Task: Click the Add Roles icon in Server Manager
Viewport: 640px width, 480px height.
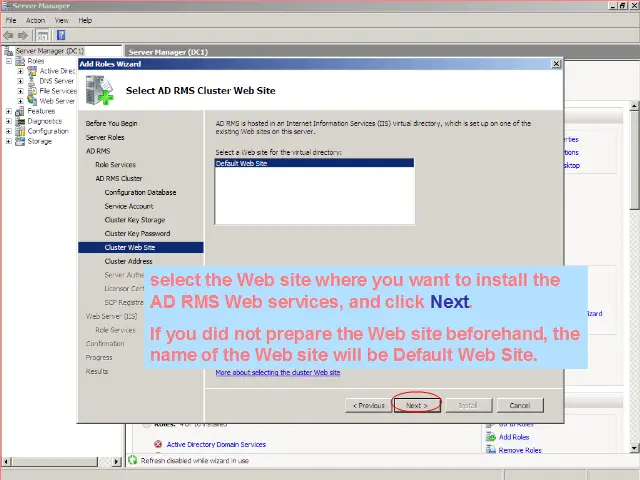Action: [x=491, y=437]
